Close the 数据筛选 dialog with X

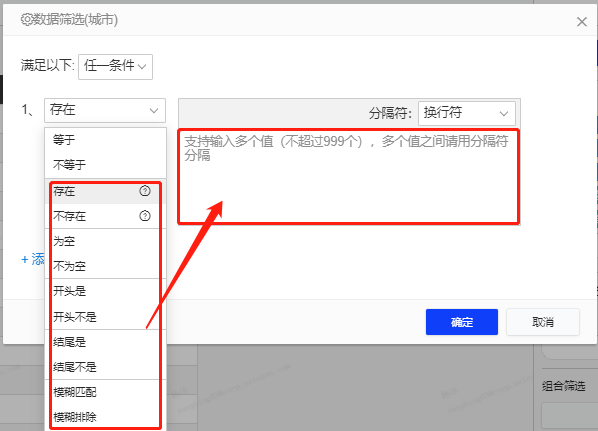click(x=582, y=22)
